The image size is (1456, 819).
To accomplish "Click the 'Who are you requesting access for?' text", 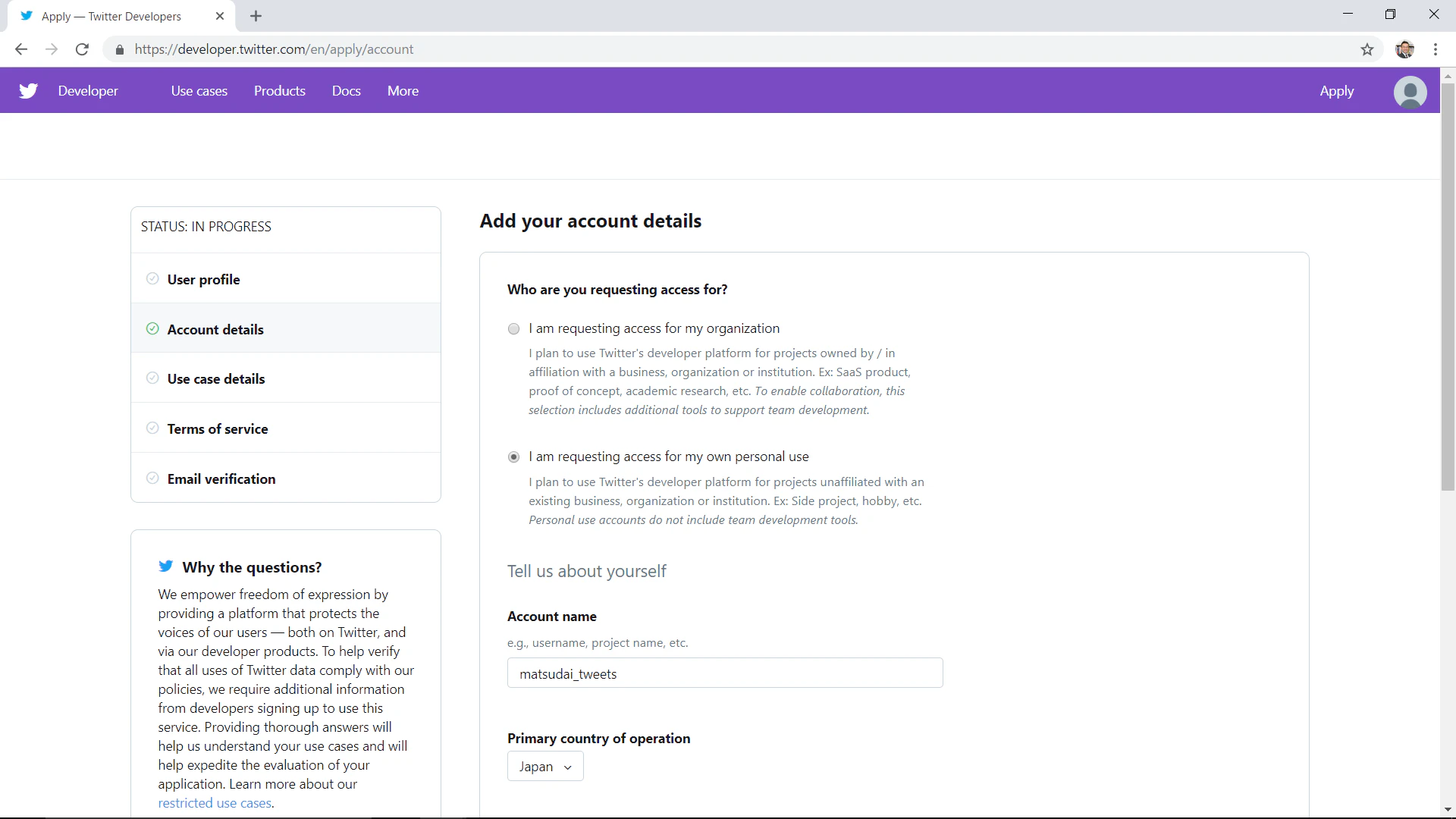I will [617, 290].
